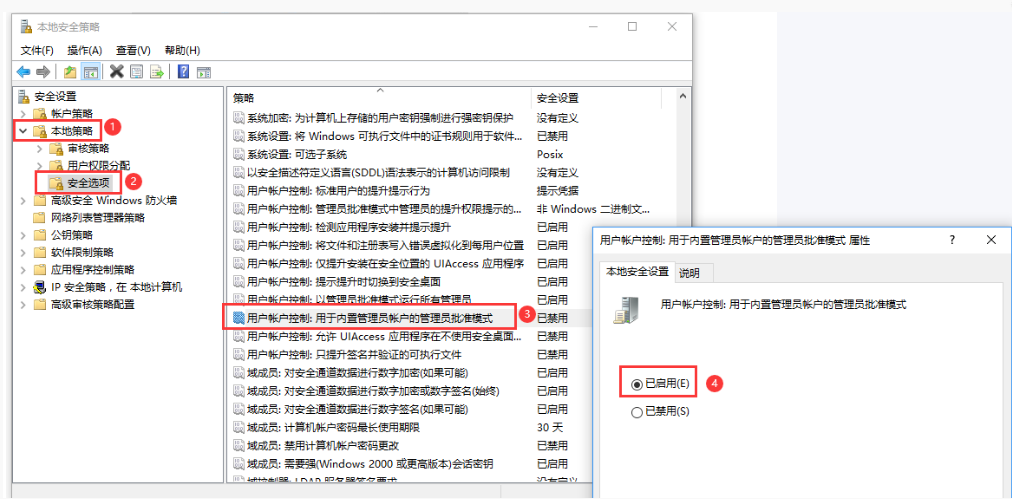The image size is (1012, 499).
Task: Click the Back arrow toolbar icon
Action: coord(24,71)
